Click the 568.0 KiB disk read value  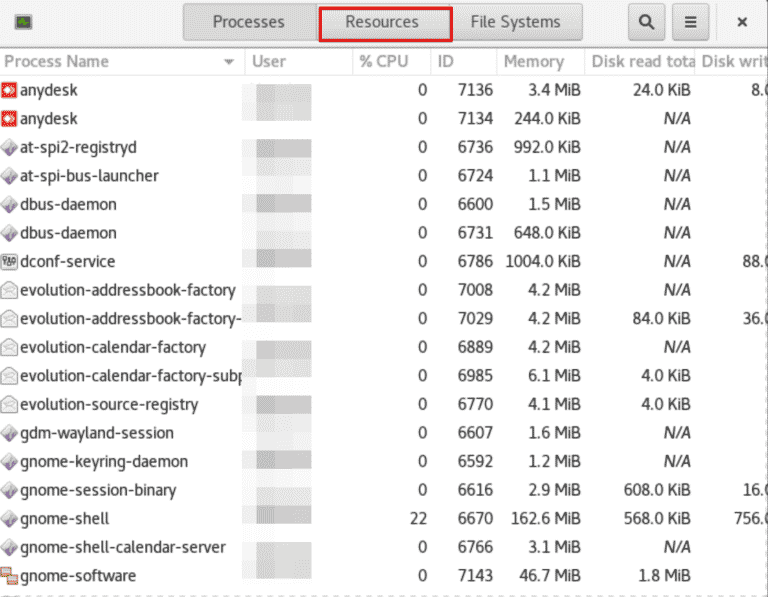pyautogui.click(x=657, y=519)
